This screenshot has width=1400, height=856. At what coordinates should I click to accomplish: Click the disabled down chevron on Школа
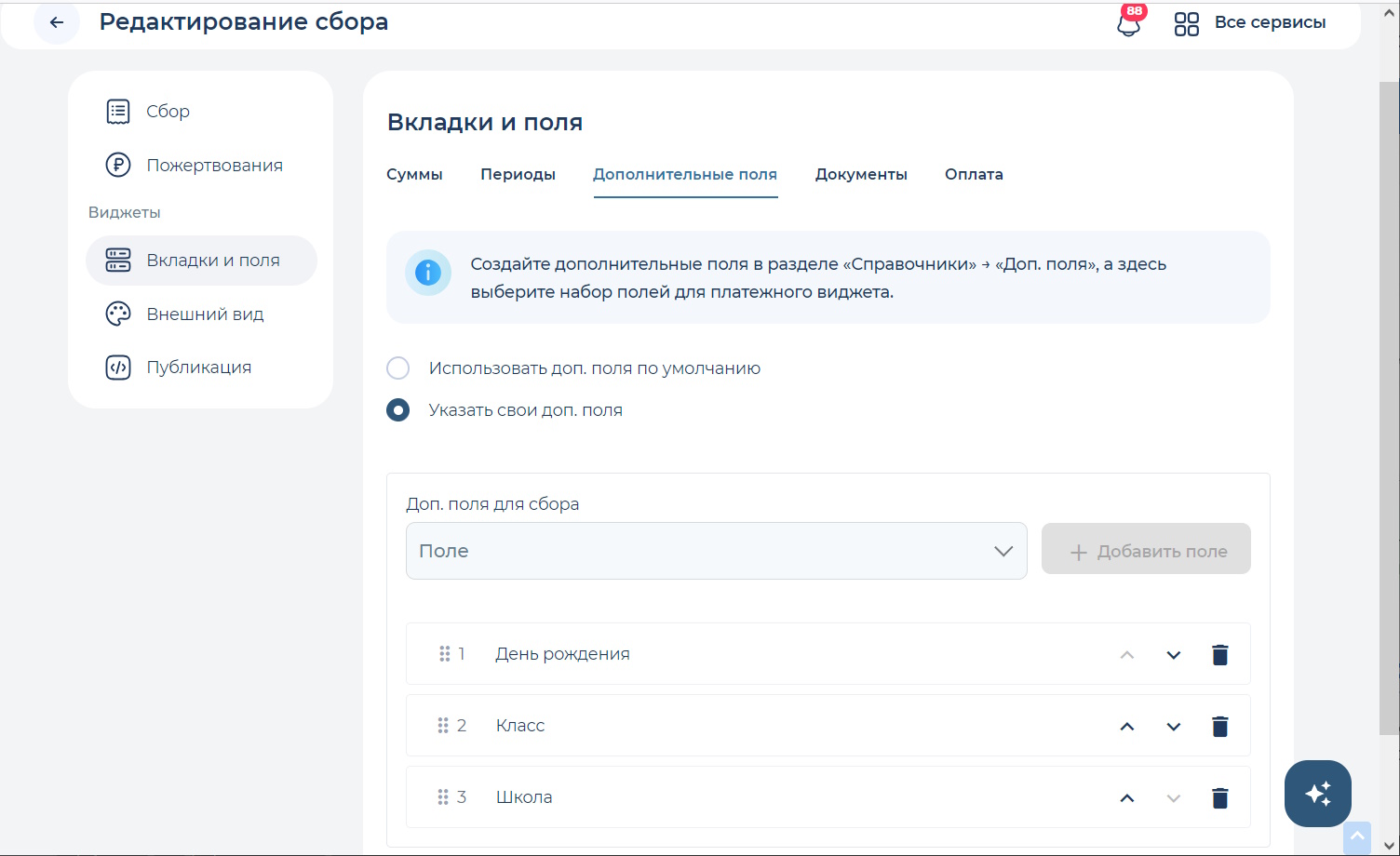[1174, 798]
